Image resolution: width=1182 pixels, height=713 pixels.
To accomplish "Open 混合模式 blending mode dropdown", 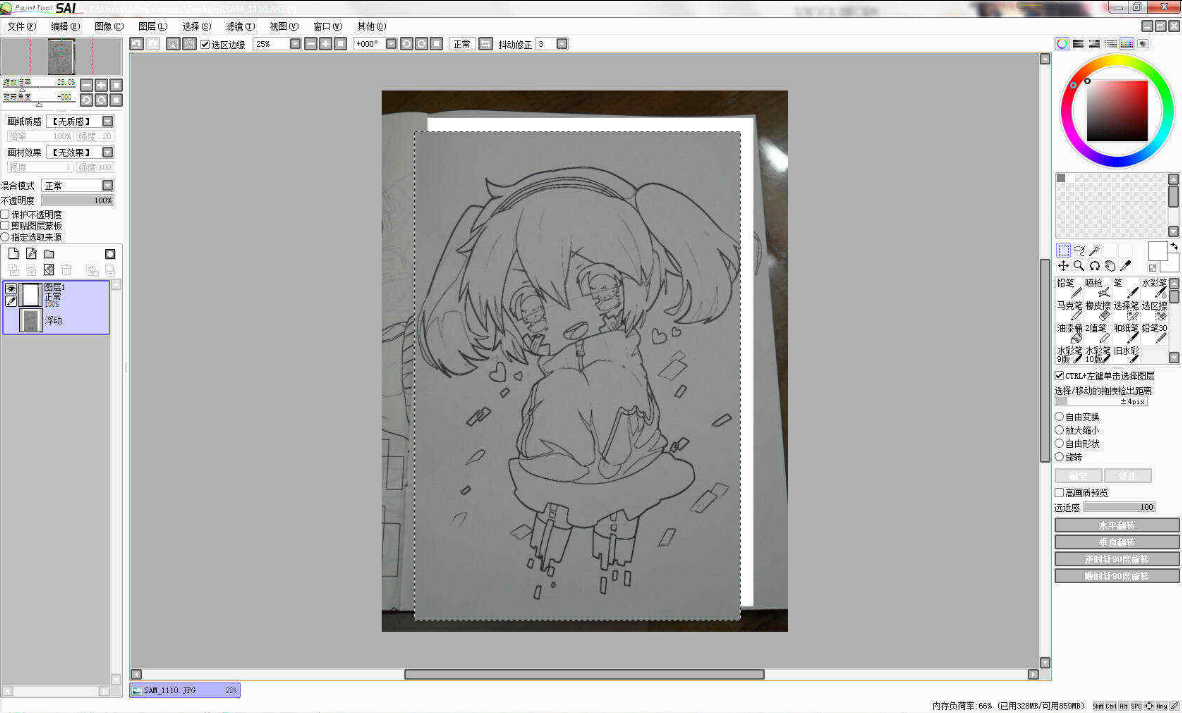I will 108,185.
